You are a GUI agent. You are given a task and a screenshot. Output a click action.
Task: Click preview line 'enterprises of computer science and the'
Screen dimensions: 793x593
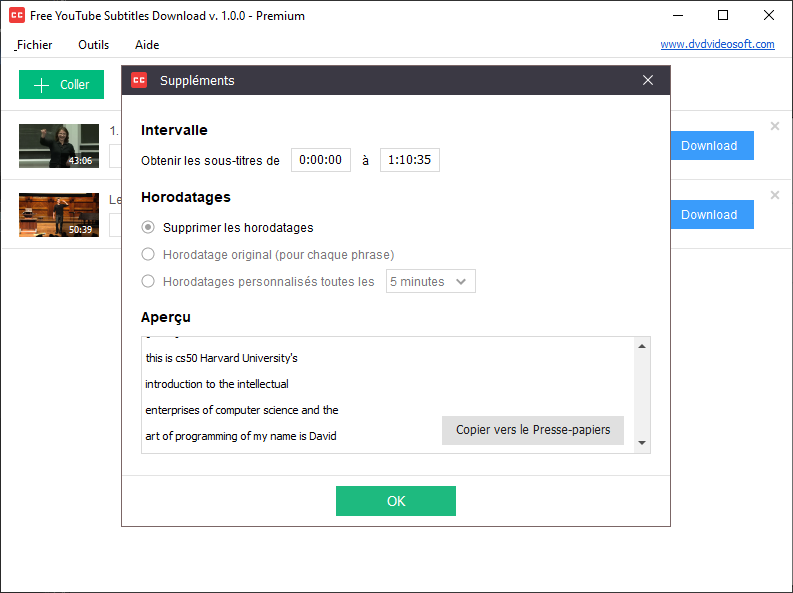click(242, 410)
